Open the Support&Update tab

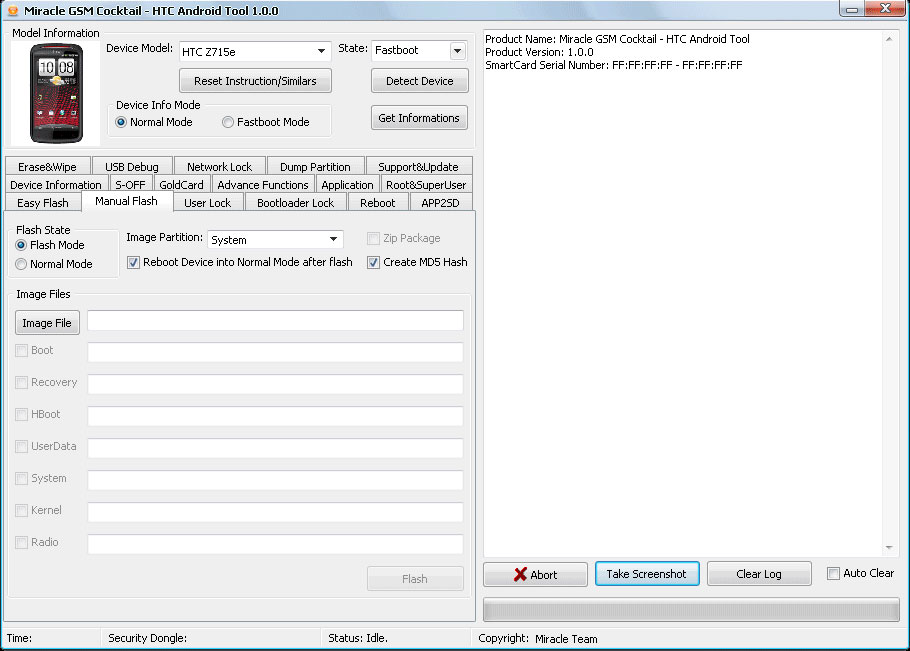(x=418, y=167)
